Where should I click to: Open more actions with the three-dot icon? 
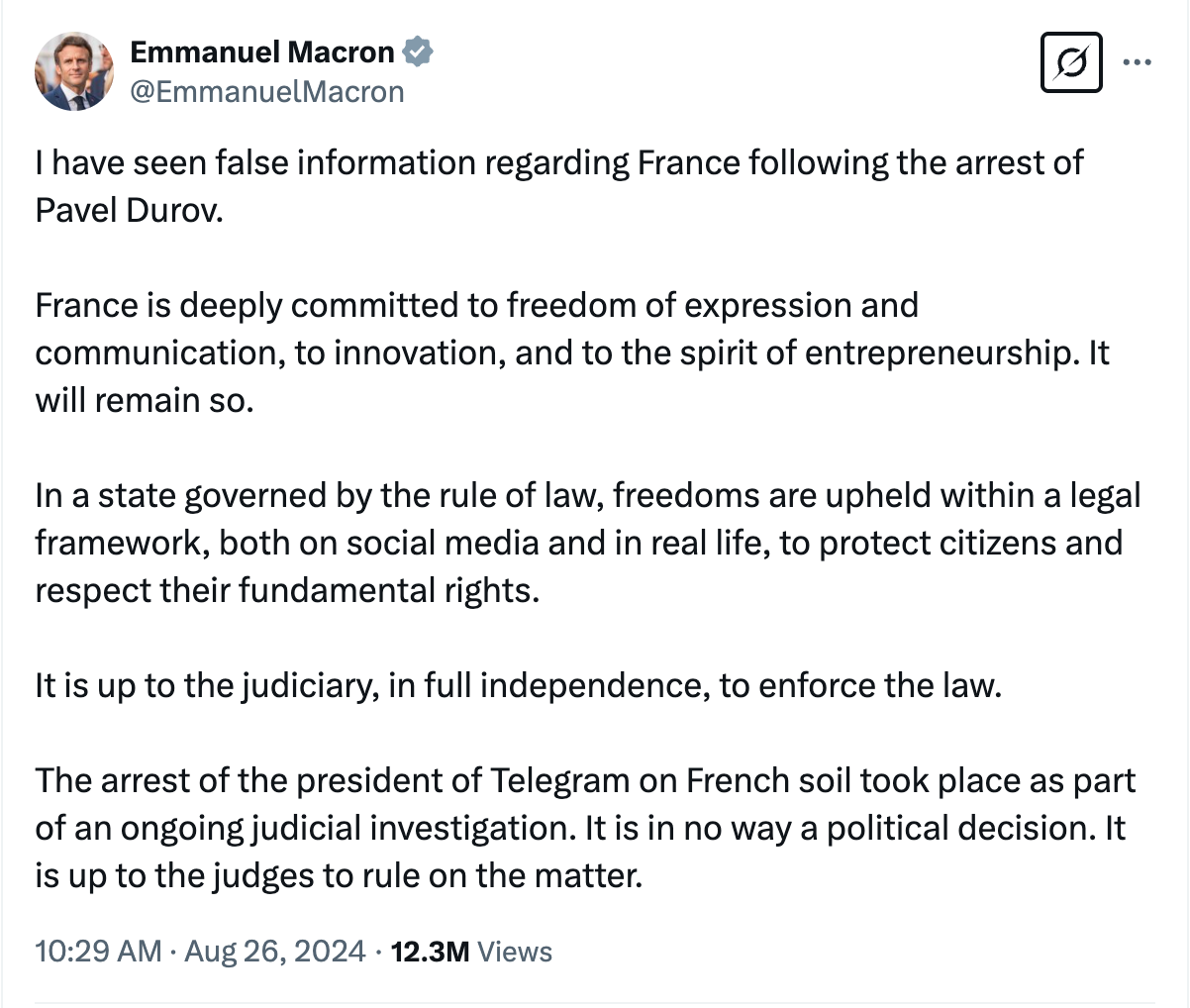(1138, 60)
